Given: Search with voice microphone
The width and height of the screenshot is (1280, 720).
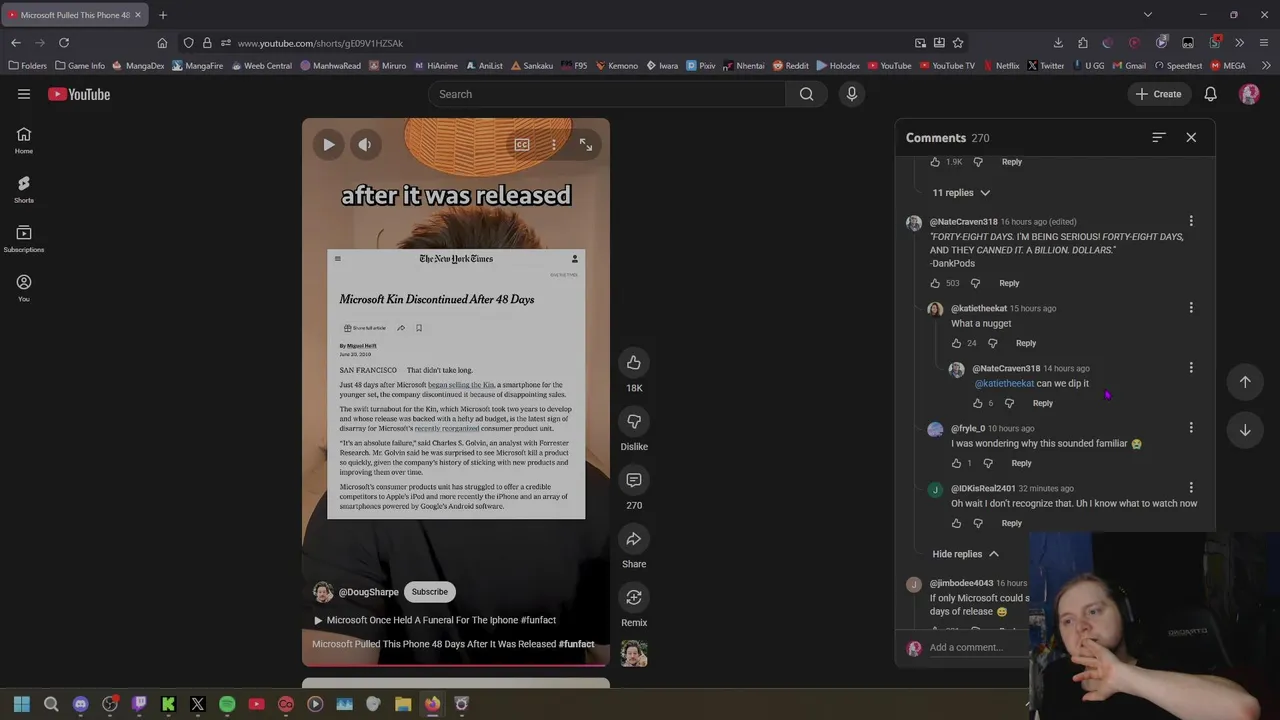Looking at the screenshot, I should [852, 94].
